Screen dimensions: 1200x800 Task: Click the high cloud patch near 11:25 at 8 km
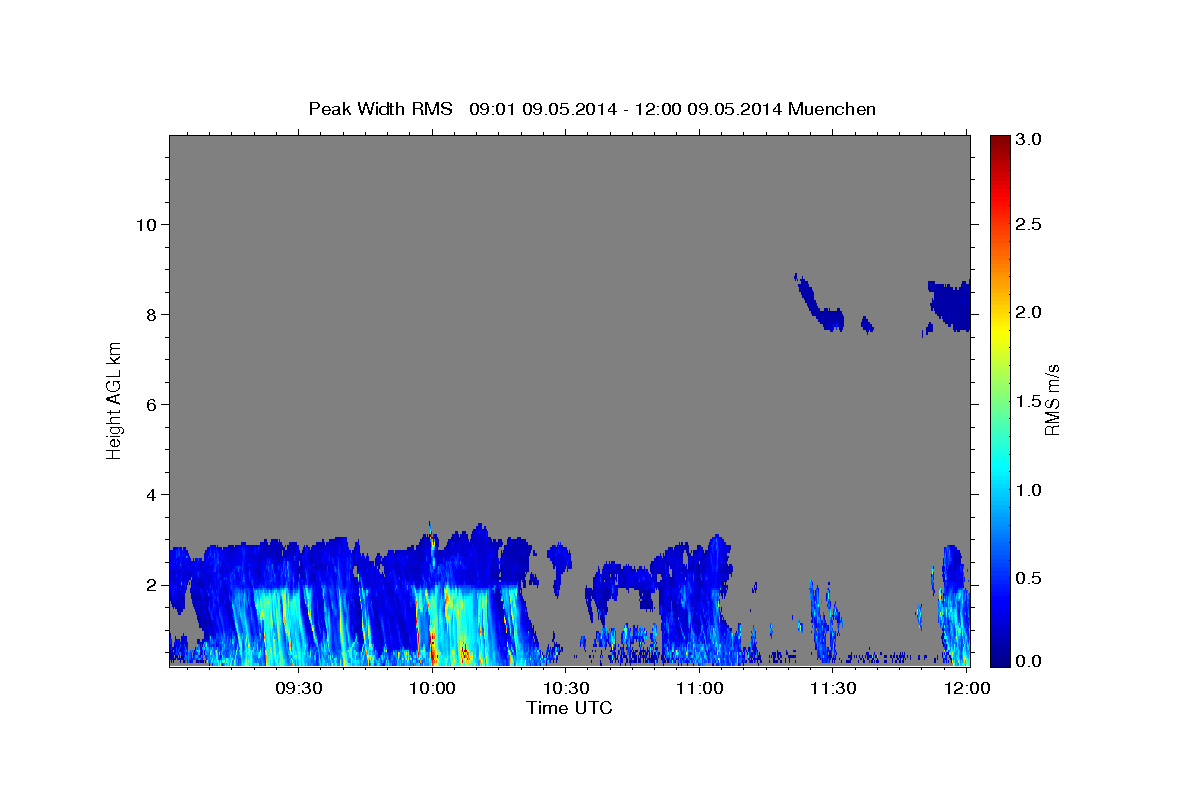click(x=820, y=305)
